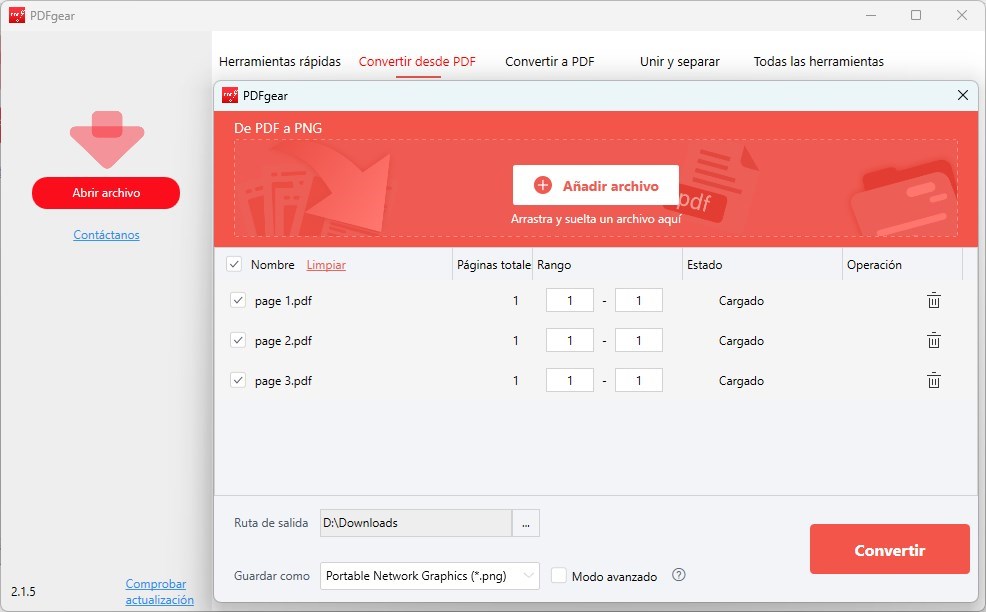
Task: Click the red plus icon in Añadir archivo
Action: 543,186
